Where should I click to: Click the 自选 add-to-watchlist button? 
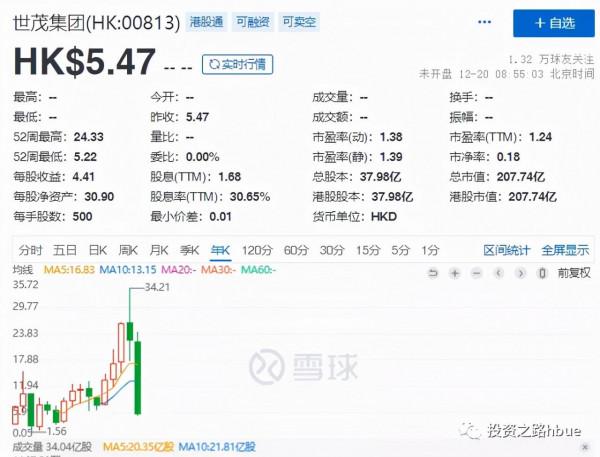pyautogui.click(x=554, y=23)
